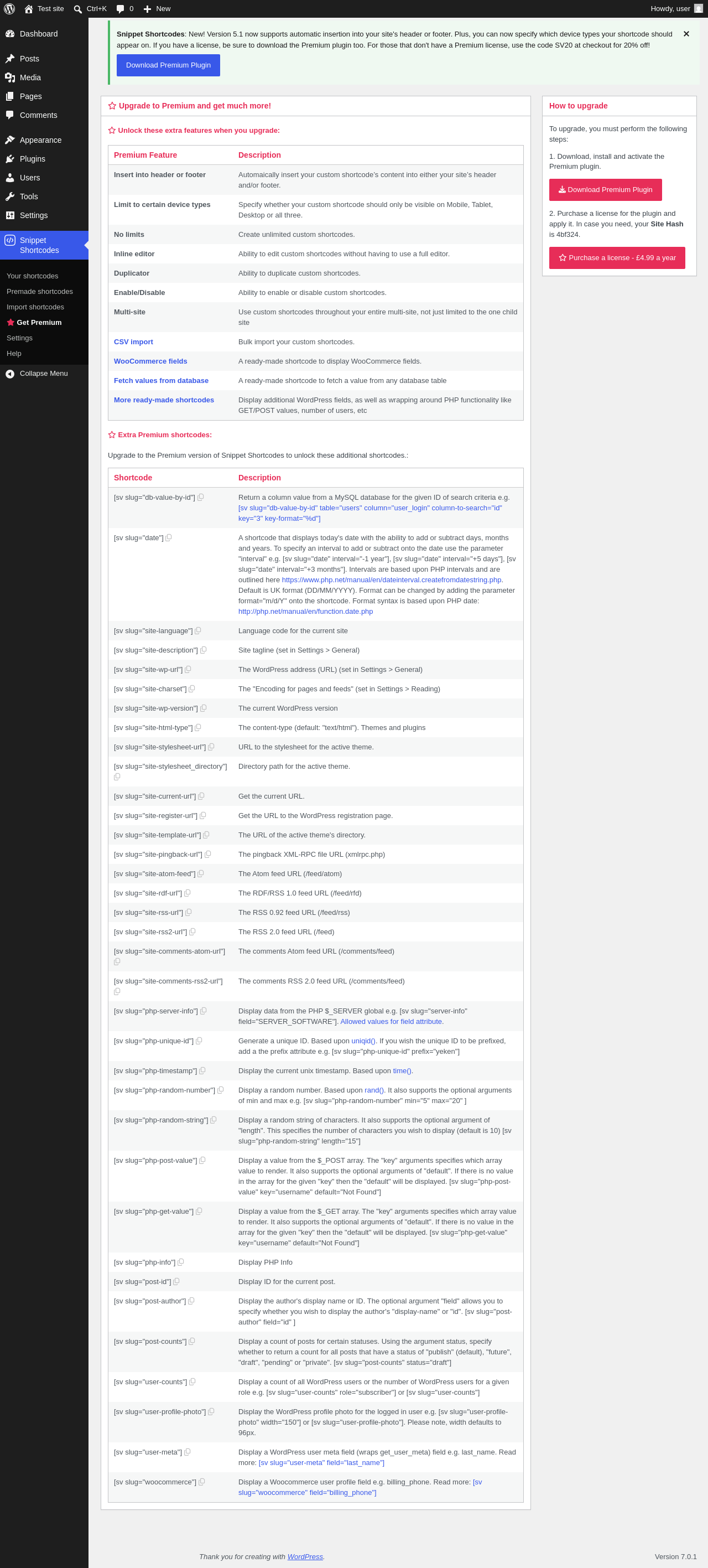This screenshot has width=708, height=1568.
Task: Copy the site-atom-feed shortcode
Action: click(201, 873)
